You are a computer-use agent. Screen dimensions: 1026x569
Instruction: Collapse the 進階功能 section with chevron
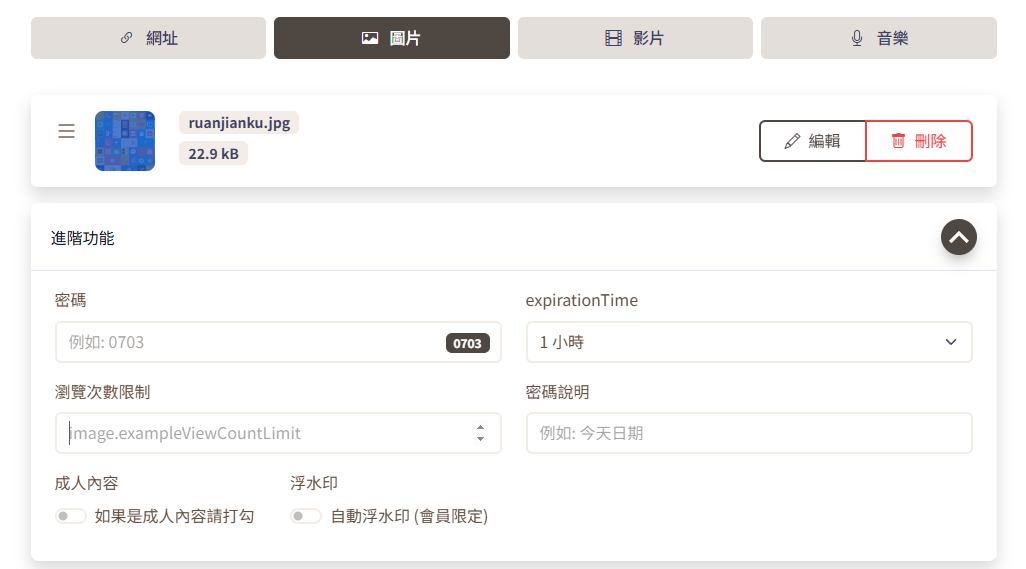[x=958, y=237]
